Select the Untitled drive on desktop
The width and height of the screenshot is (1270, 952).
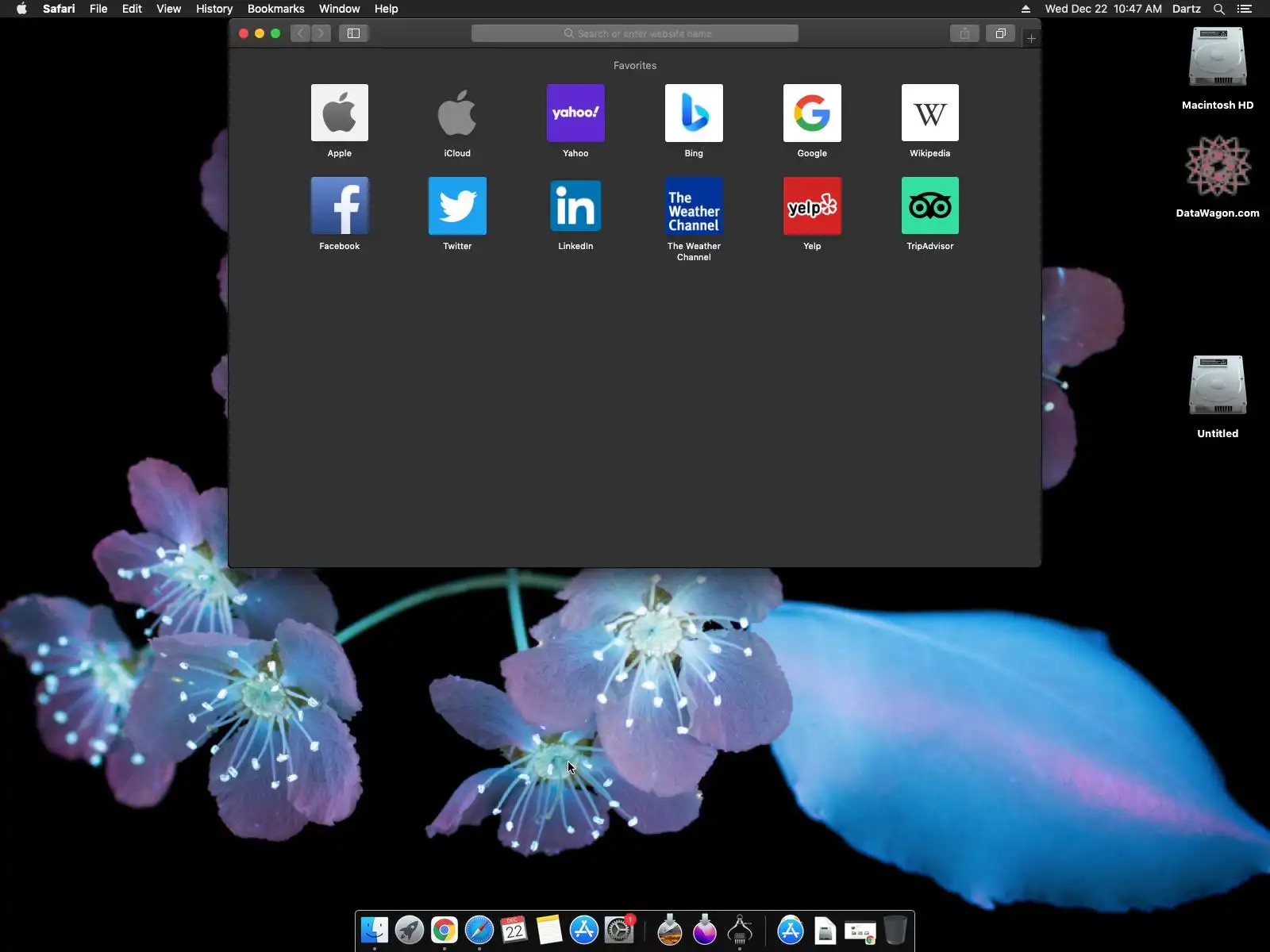tap(1218, 386)
